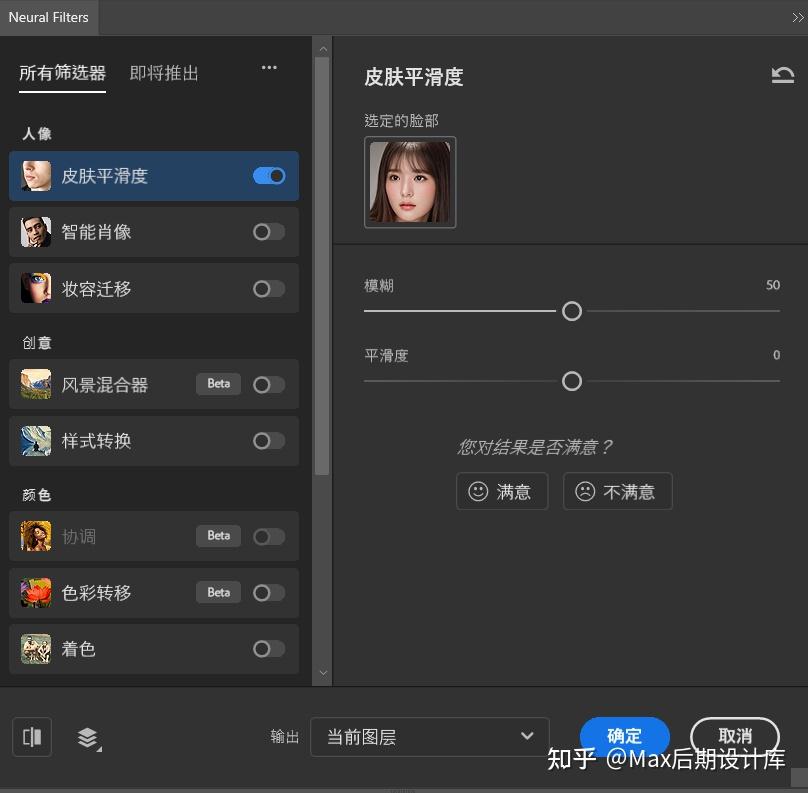Open the layers output options icon
Viewport: 808px width, 793px height.
pos(87,737)
